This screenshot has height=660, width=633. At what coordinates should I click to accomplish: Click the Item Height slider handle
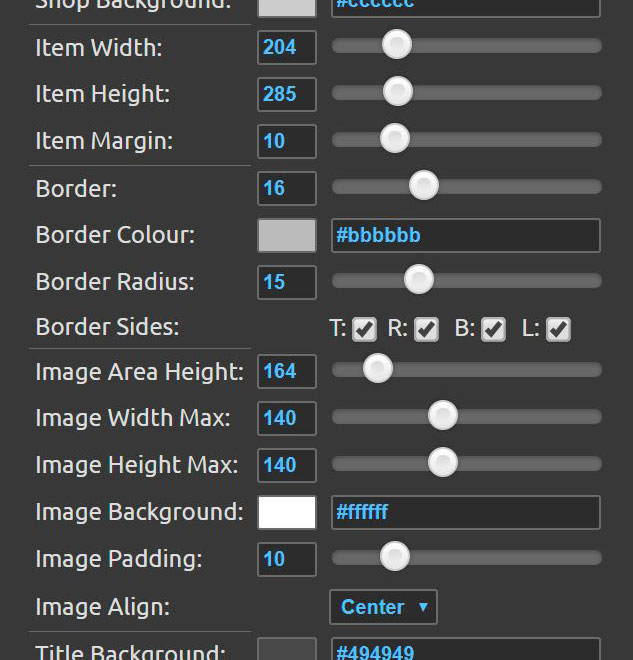click(x=398, y=92)
